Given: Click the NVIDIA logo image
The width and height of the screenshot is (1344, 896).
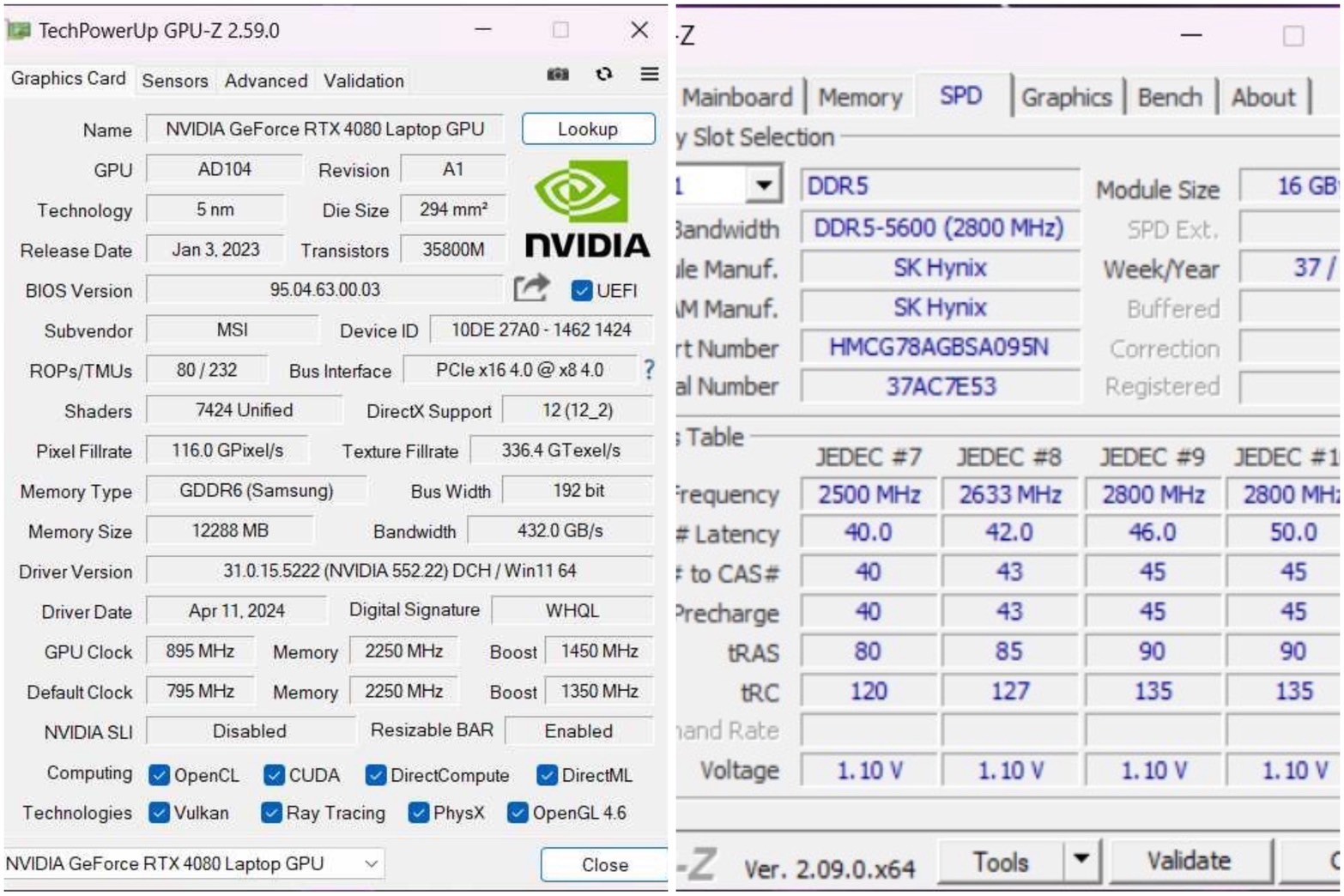Looking at the screenshot, I should 587,209.
